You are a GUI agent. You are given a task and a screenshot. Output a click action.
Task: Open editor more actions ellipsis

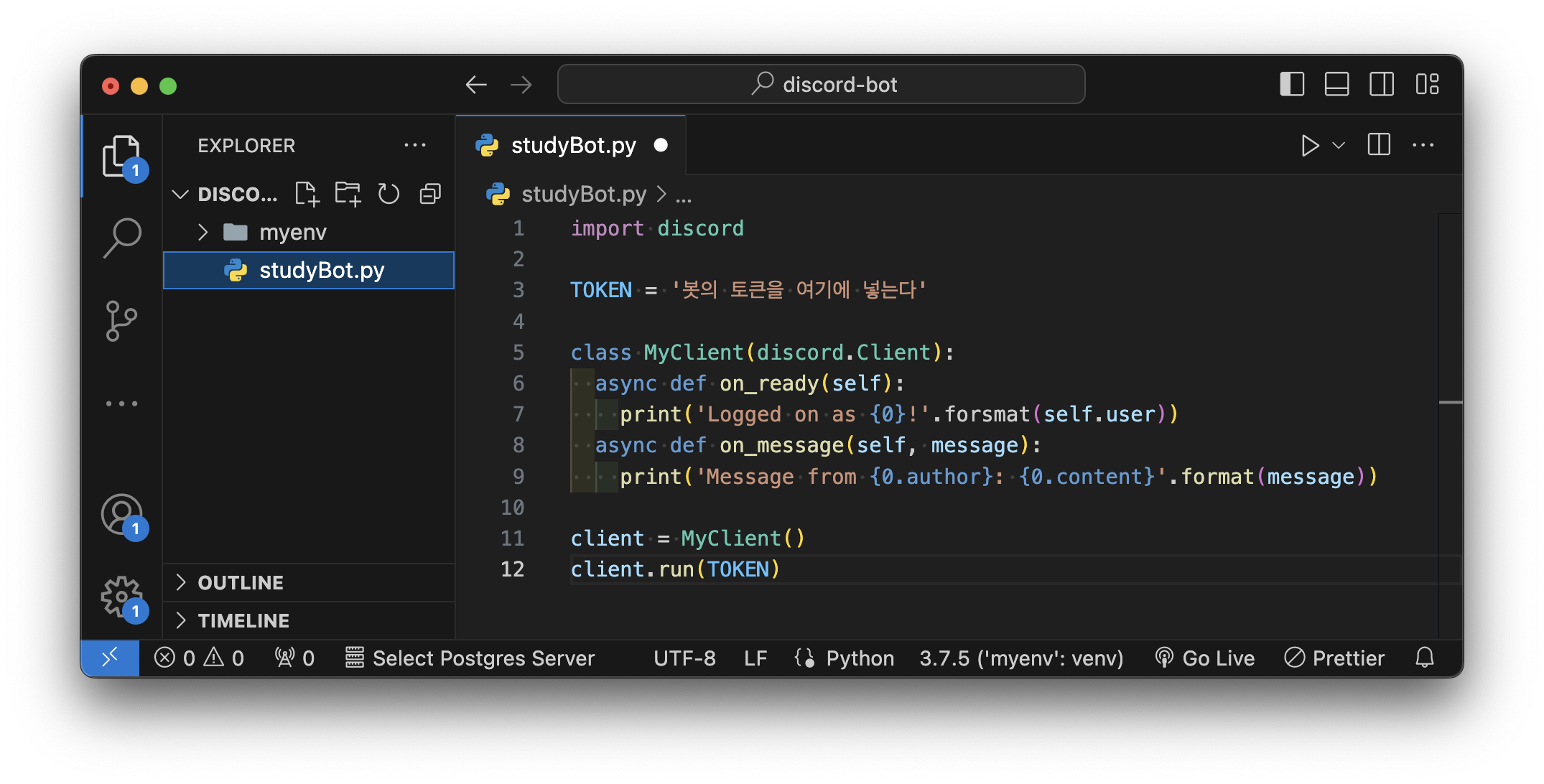[1423, 145]
